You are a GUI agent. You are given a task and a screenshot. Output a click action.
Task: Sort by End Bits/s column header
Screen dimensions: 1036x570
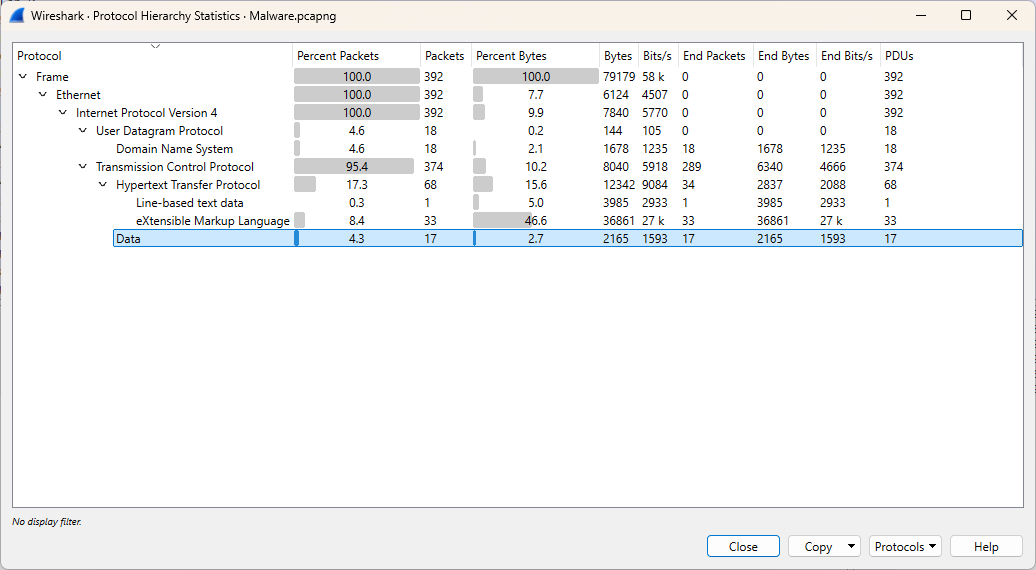(847, 56)
